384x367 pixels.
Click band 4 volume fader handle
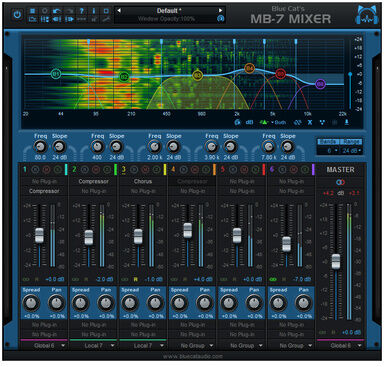click(188, 230)
